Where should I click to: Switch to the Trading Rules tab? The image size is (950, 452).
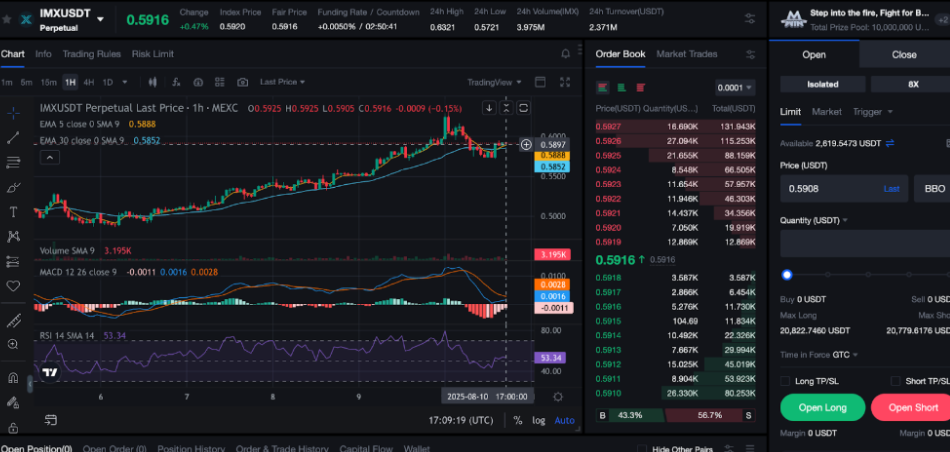[x=91, y=54]
